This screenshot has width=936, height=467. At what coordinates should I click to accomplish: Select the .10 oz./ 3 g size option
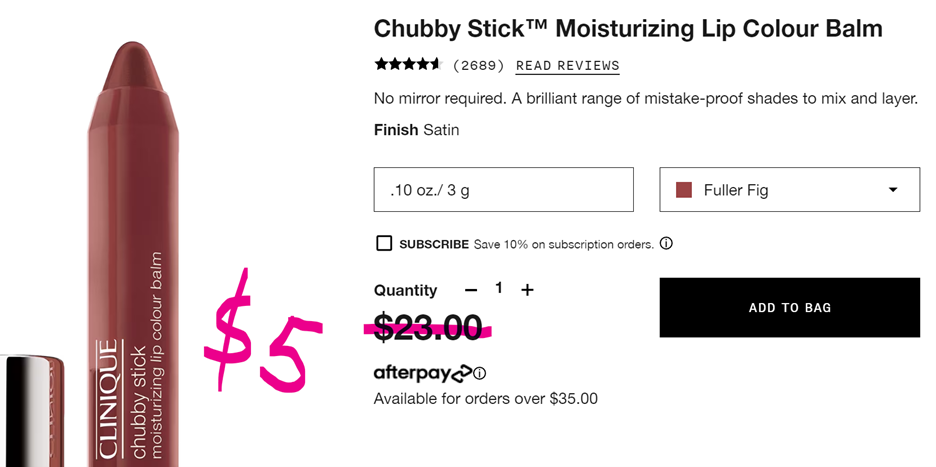coord(503,189)
